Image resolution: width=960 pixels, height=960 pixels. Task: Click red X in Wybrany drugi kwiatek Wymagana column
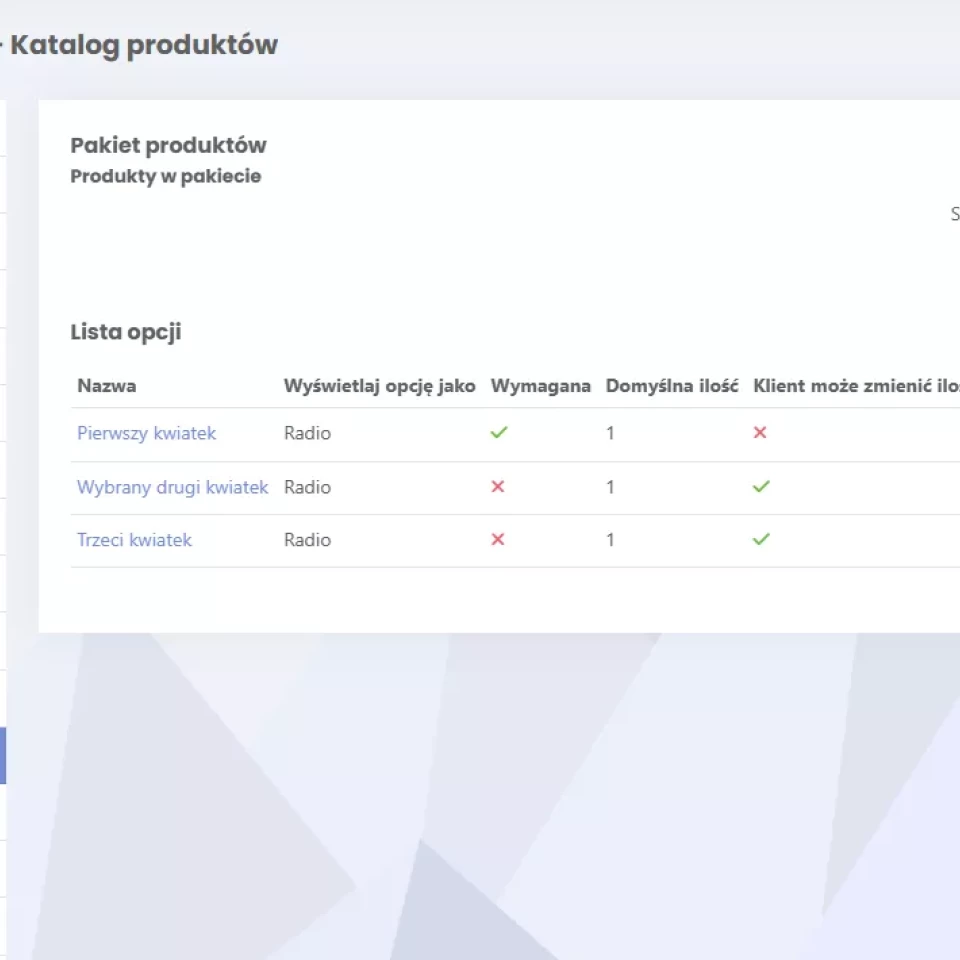498,487
